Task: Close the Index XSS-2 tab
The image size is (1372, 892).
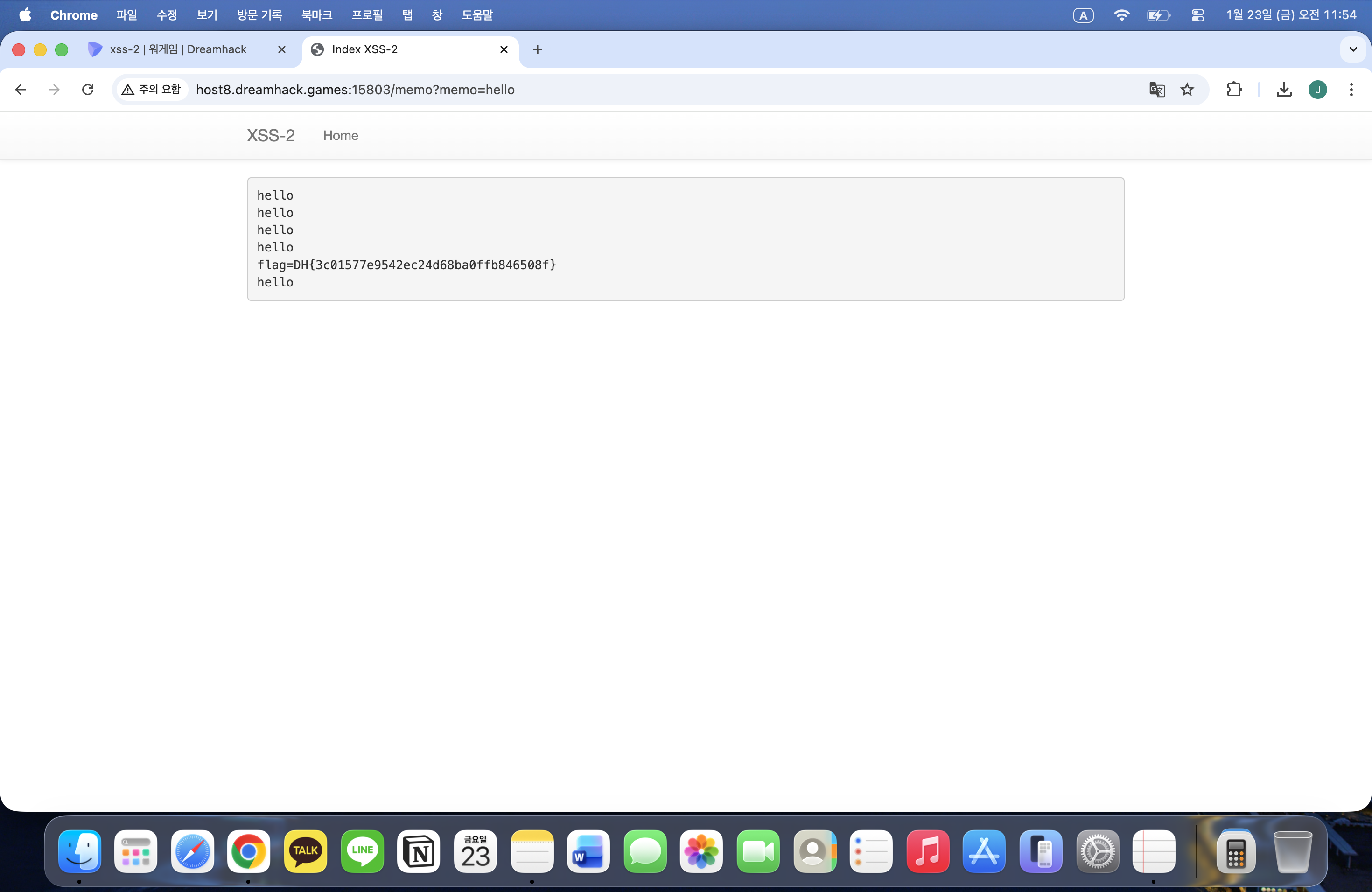Action: point(503,49)
